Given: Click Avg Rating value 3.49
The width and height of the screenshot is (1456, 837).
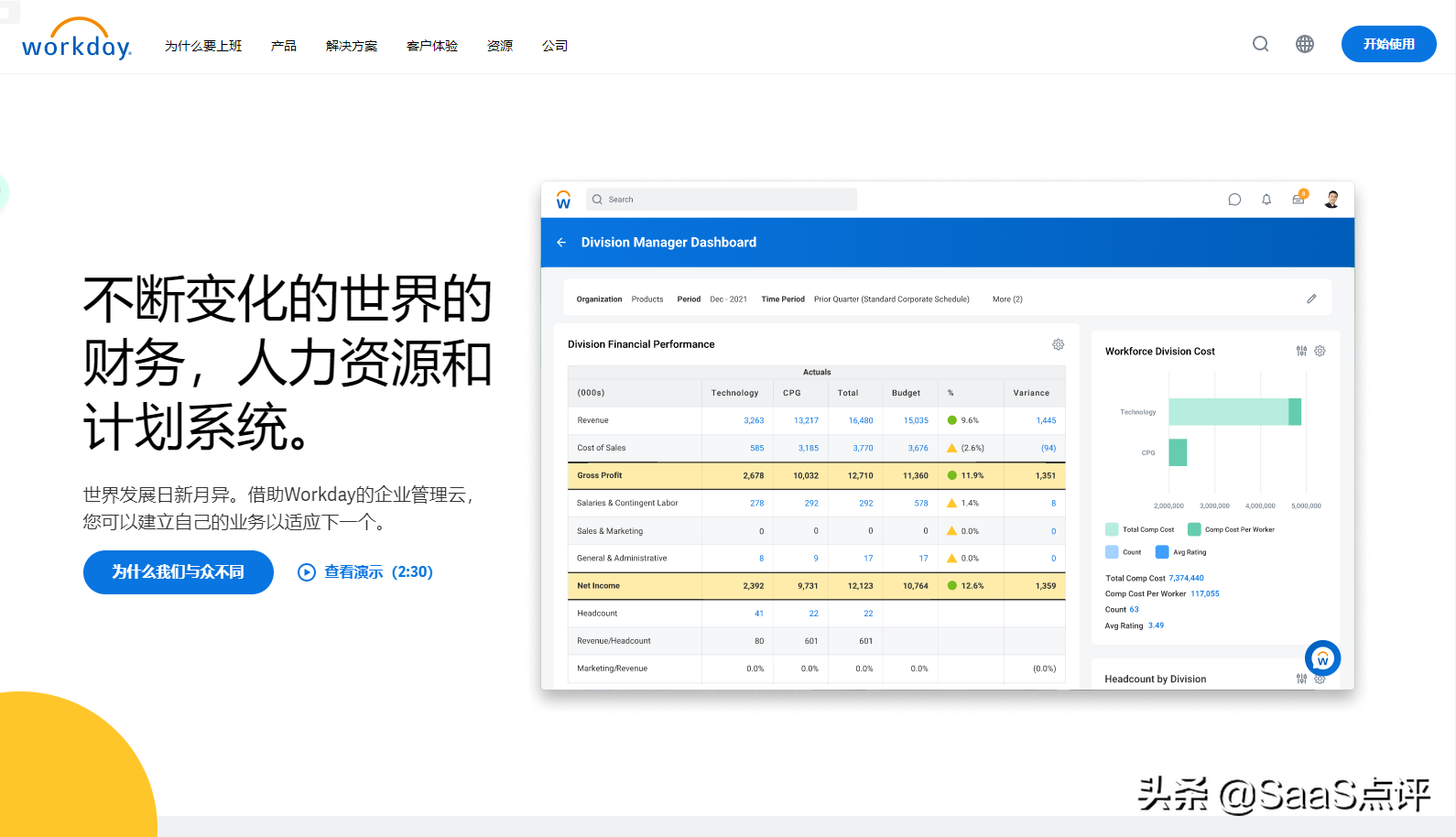Looking at the screenshot, I should pyautogui.click(x=1157, y=625).
